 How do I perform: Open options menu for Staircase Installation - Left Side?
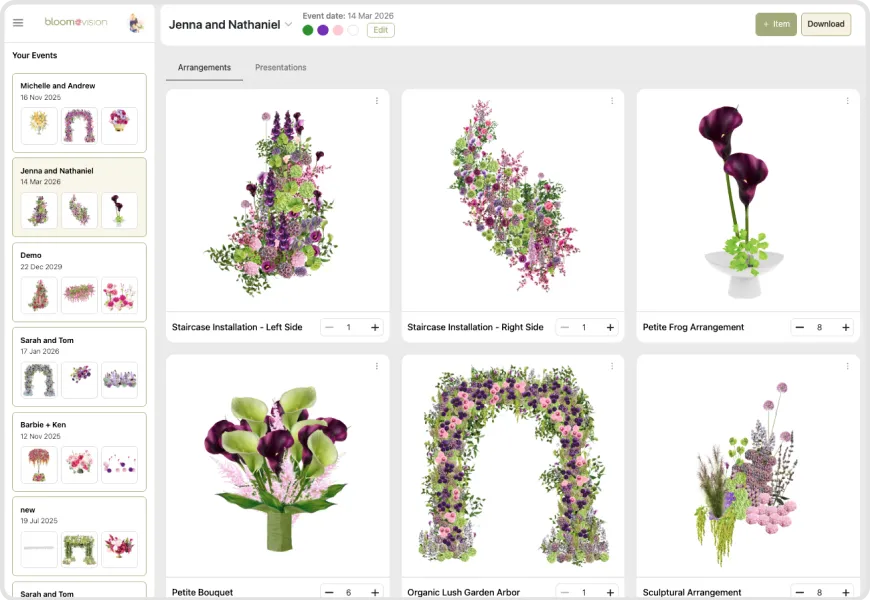(x=377, y=101)
